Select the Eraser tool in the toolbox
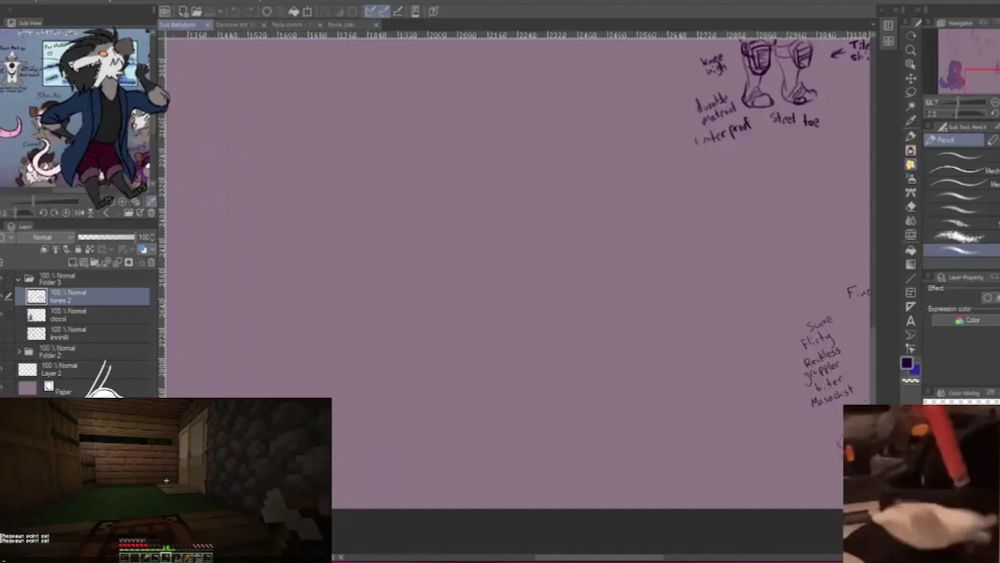Viewport: 1000px width, 563px height. (911, 207)
